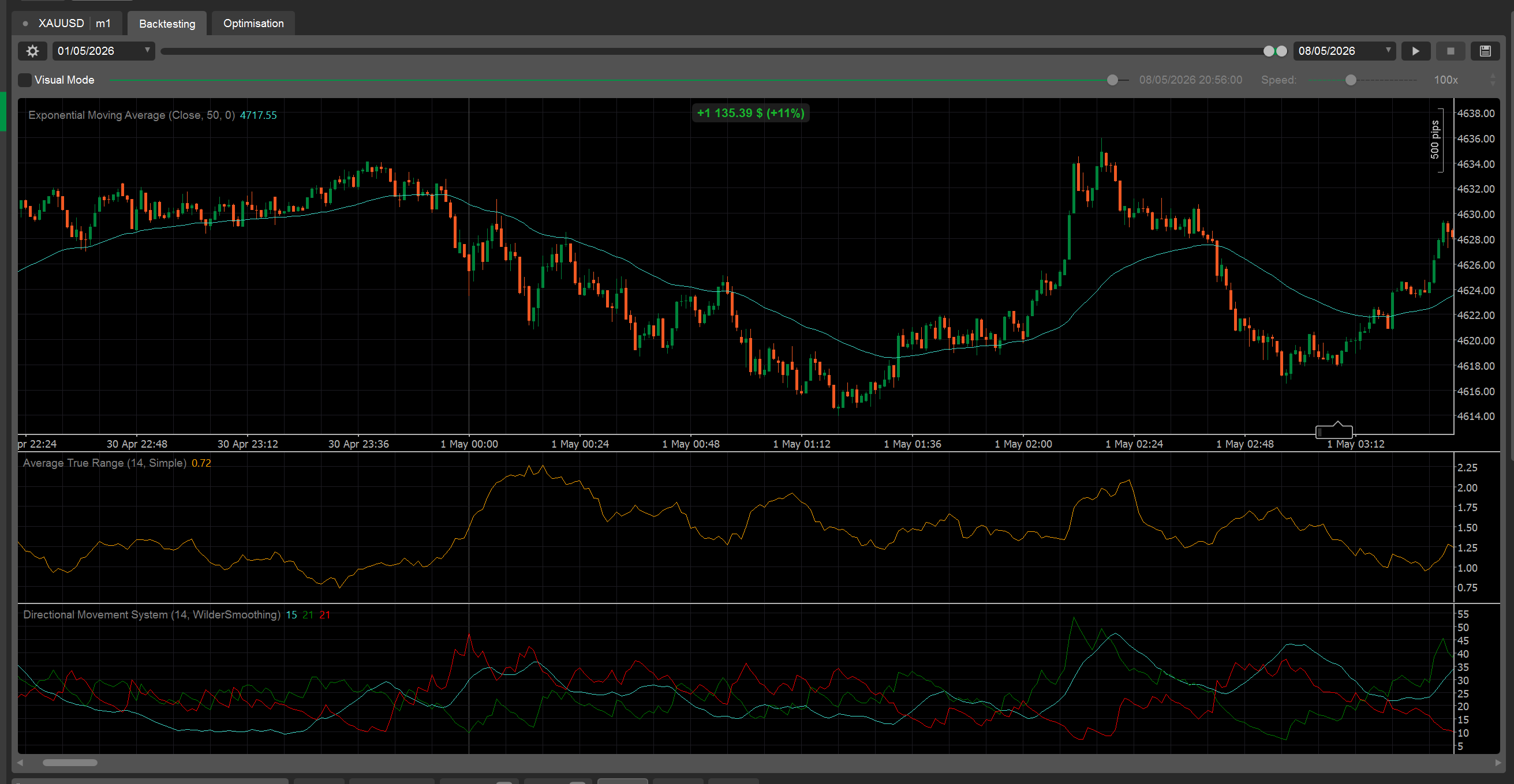1514x784 pixels.
Task: Select the Directional Movement System label
Action: [x=152, y=614]
